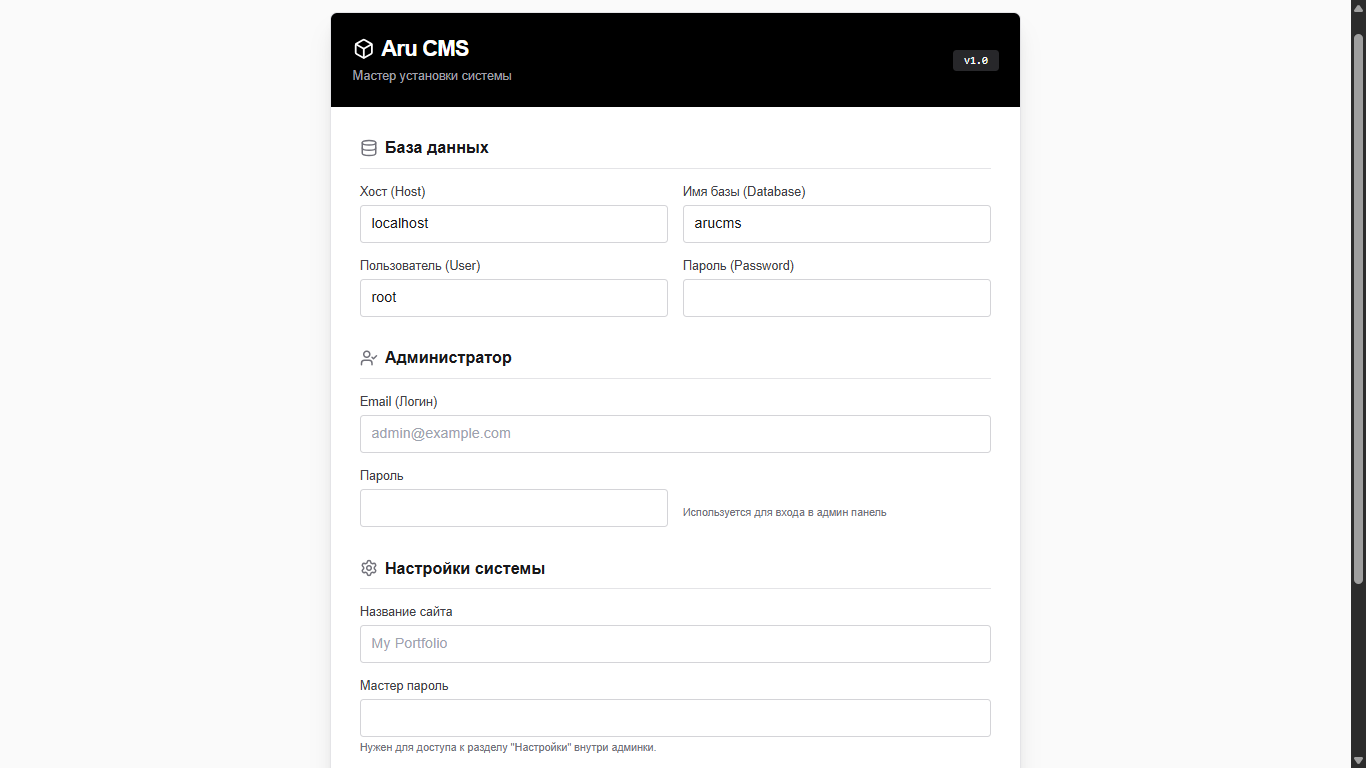Click the page's vertical scrollbar thumb
The image size is (1366, 768).
coord(1358,308)
